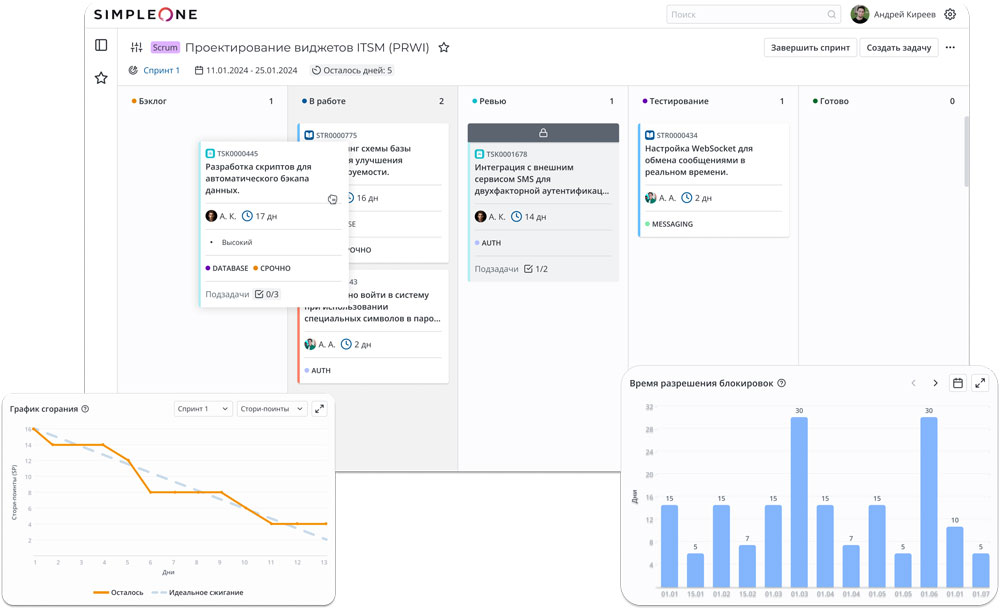Click the Создать задачу button
1000x609 pixels.
click(x=899, y=47)
